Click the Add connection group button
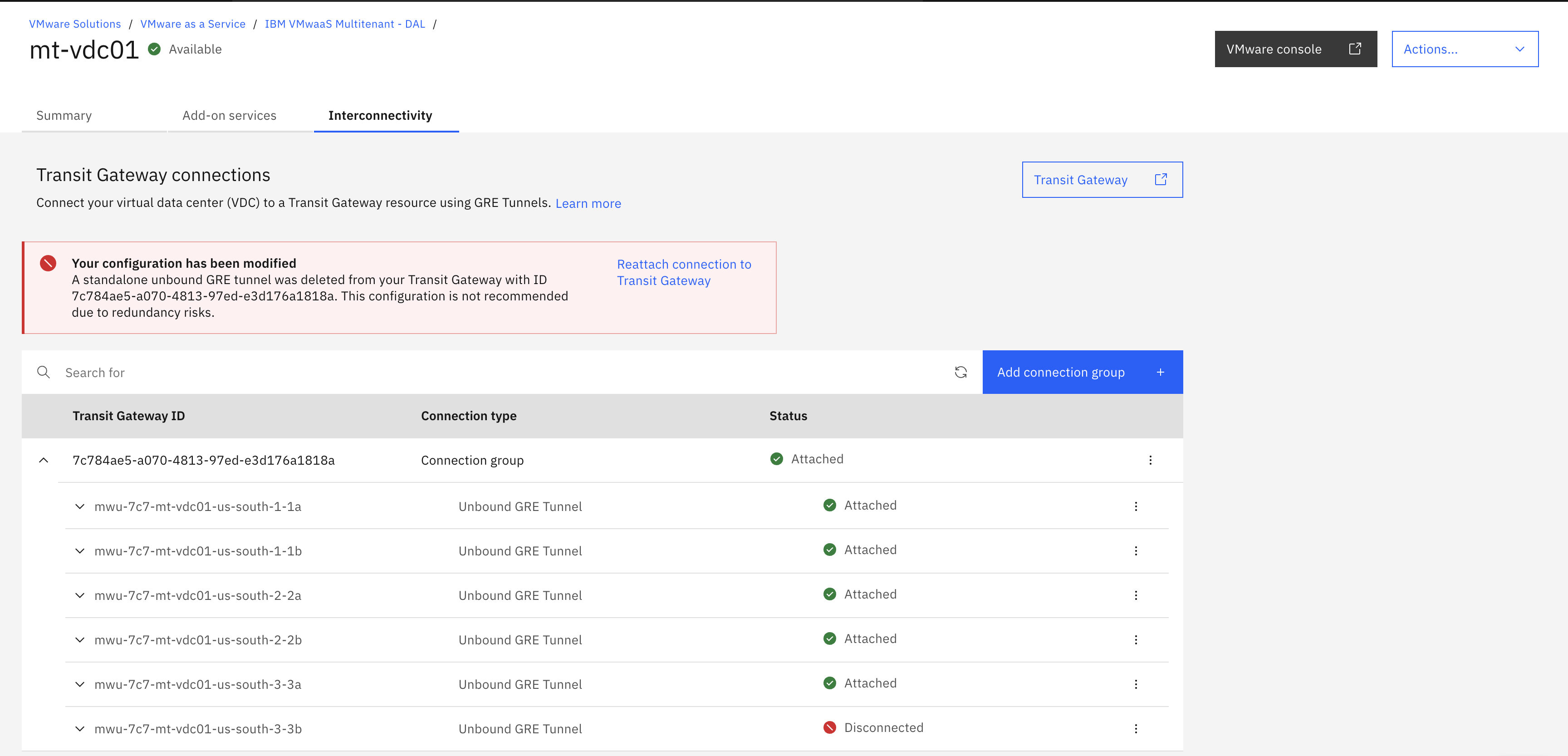Image resolution: width=1568 pixels, height=756 pixels. point(1082,372)
